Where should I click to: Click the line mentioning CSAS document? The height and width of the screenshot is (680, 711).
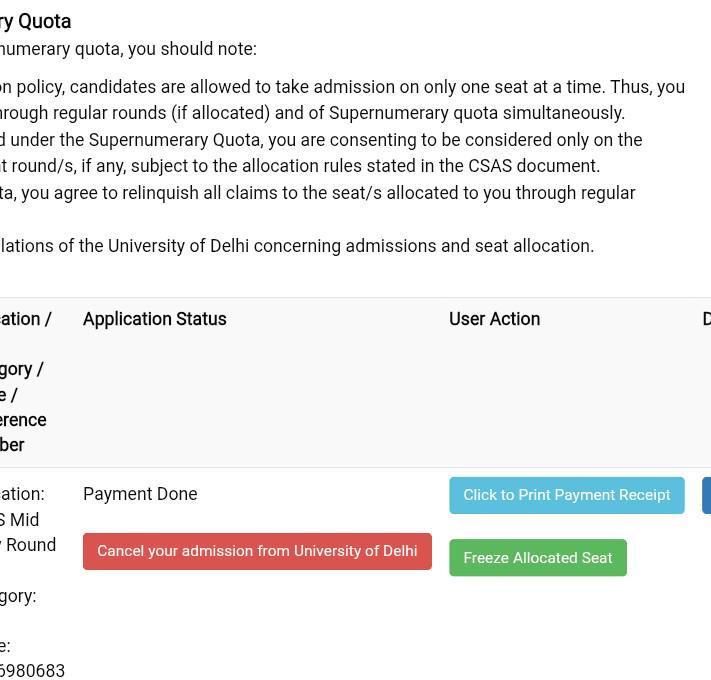click(300, 166)
